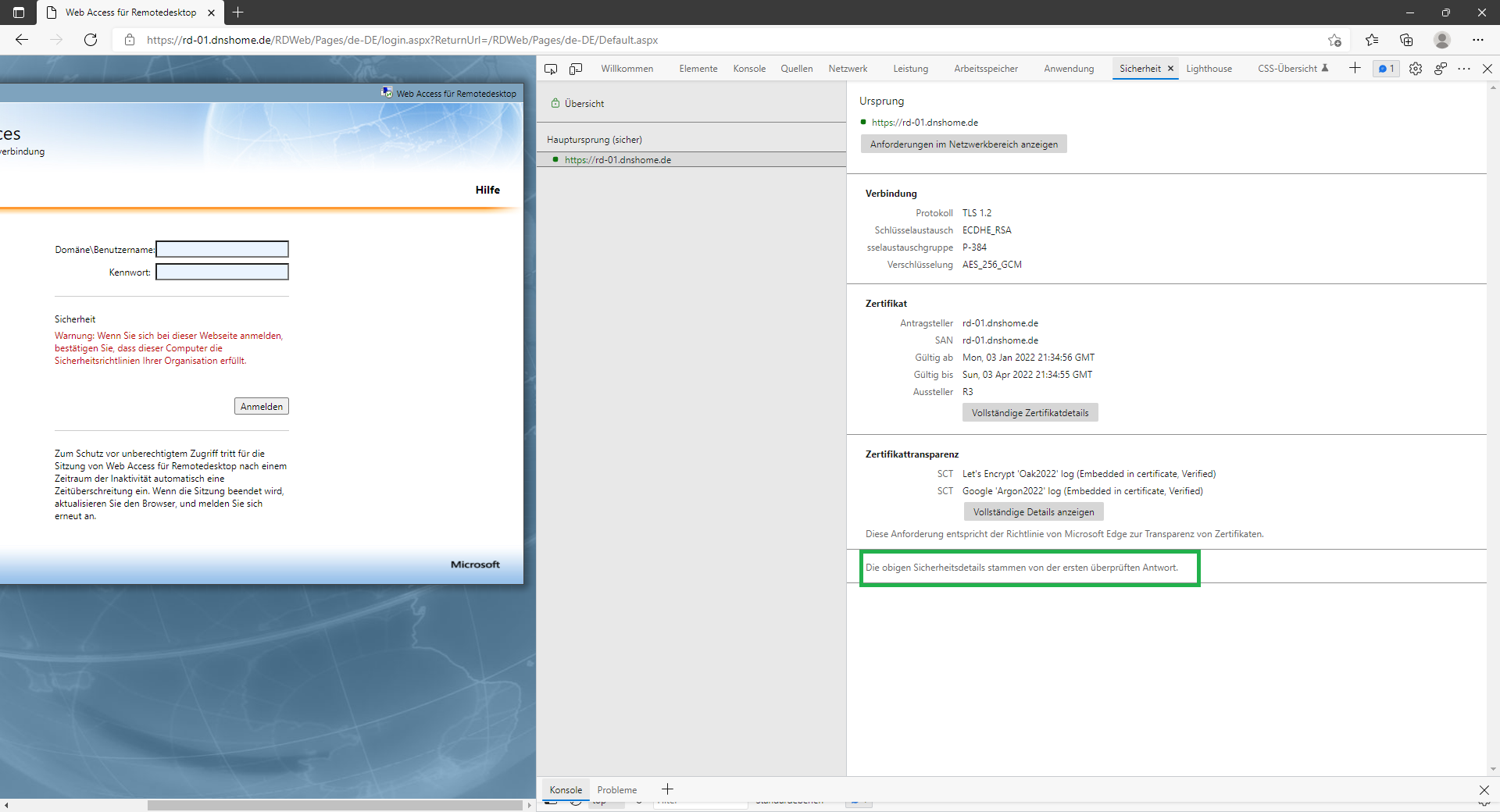The width and height of the screenshot is (1500, 812).
Task: Add this page to favorites
Action: point(1334,40)
